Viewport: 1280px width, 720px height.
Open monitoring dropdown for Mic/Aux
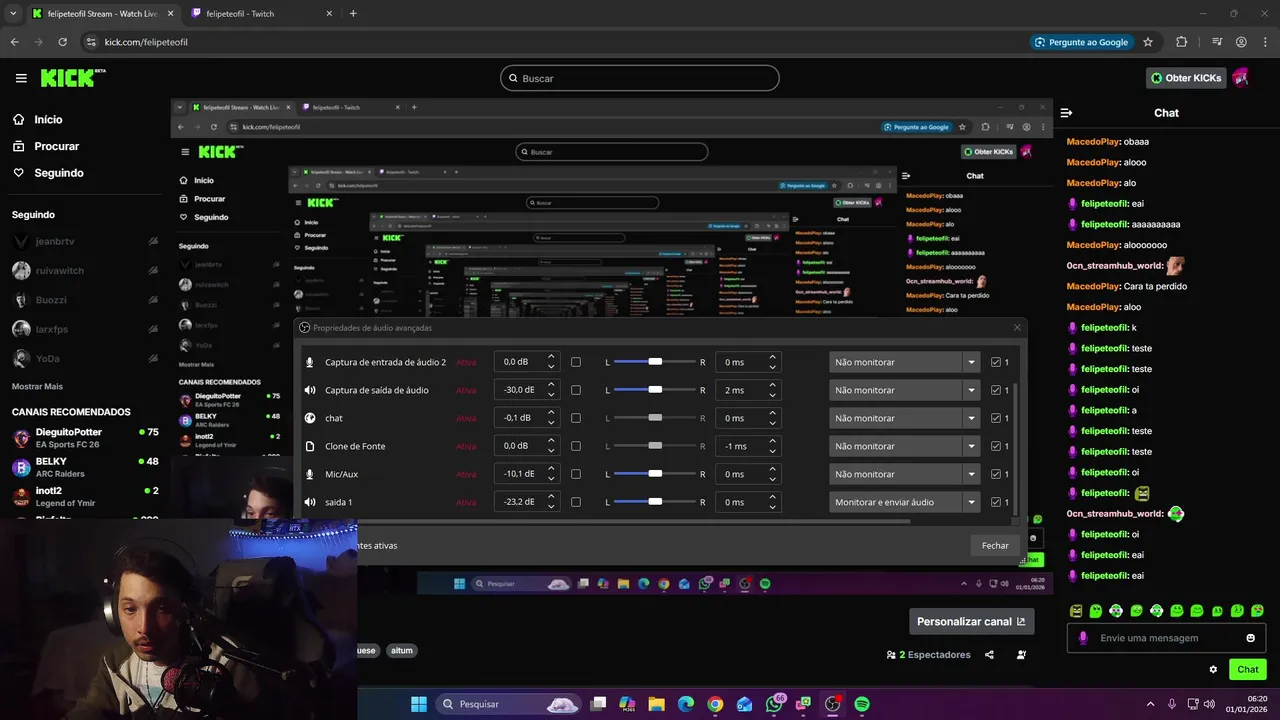coord(904,474)
